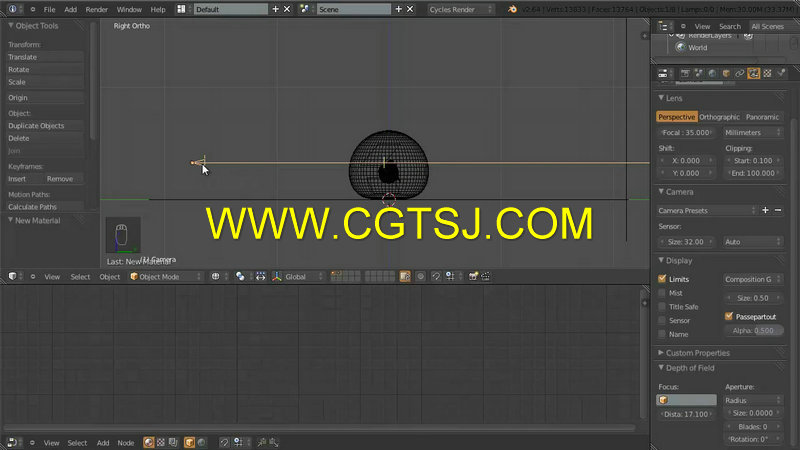800x450 pixels.
Task: Click the pivot point icon in 3D header
Action: 240,277
